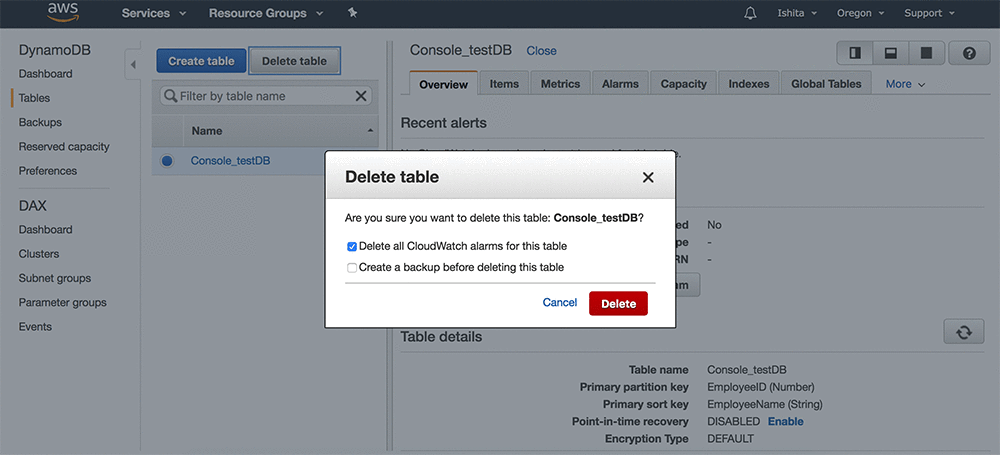1000x455 pixels.
Task: Open Reserved capacity page
Action: 64,147
